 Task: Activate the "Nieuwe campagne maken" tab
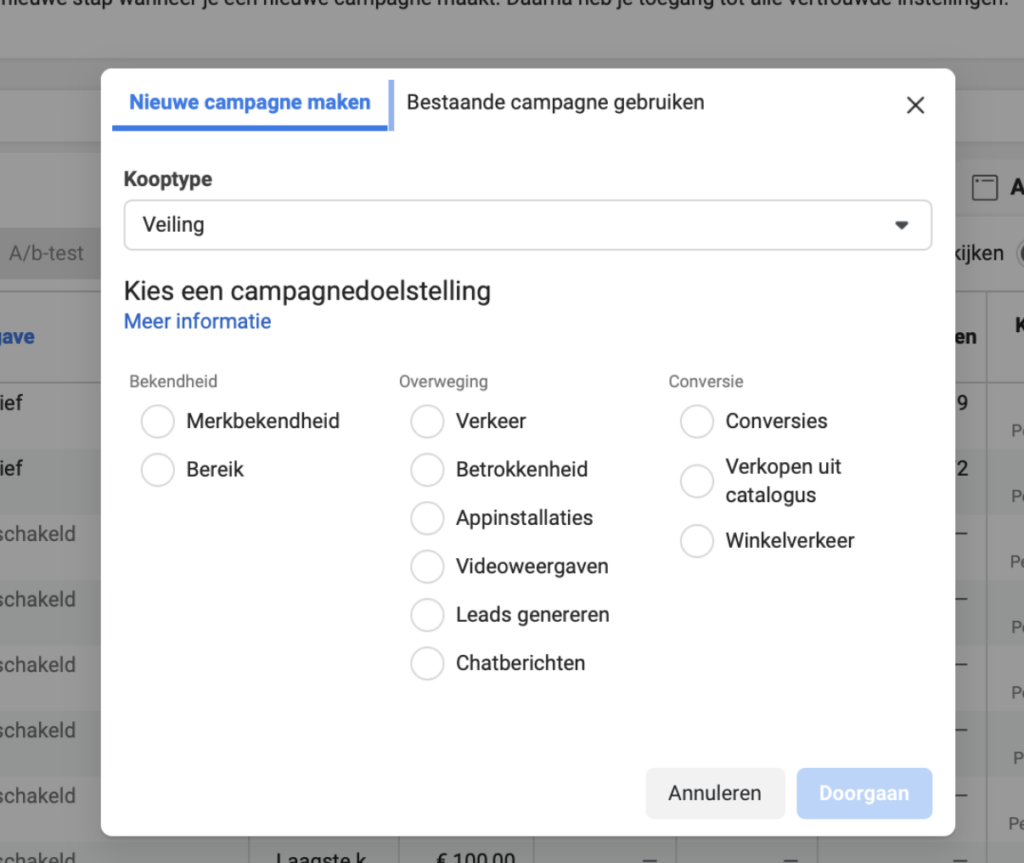tap(250, 102)
